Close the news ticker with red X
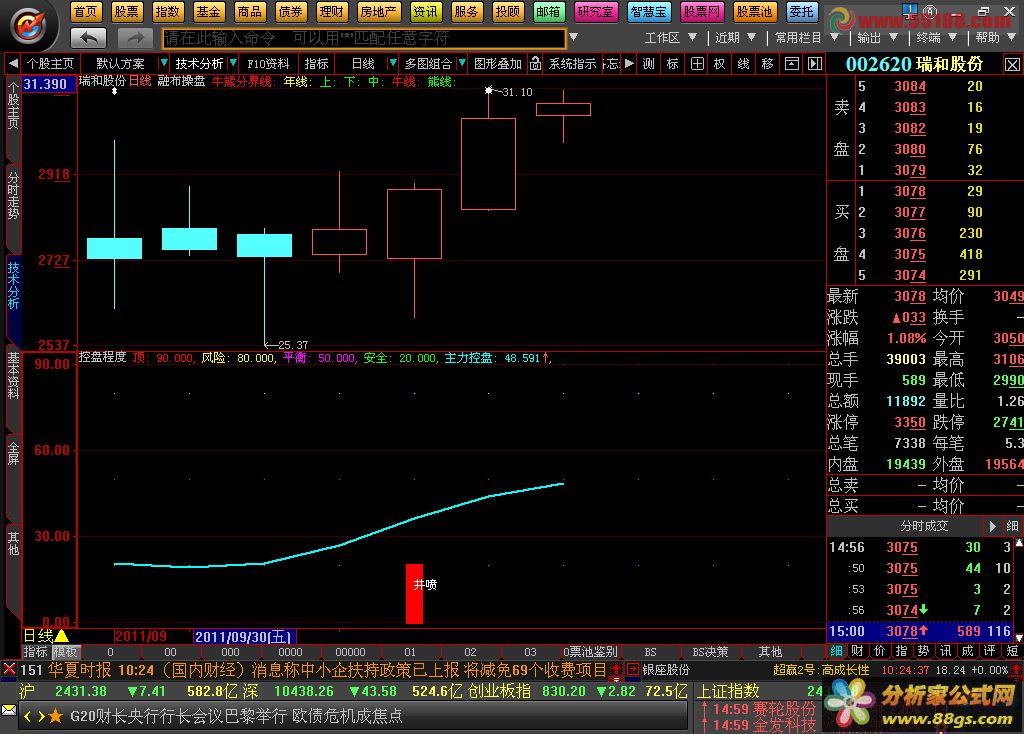 9,669
